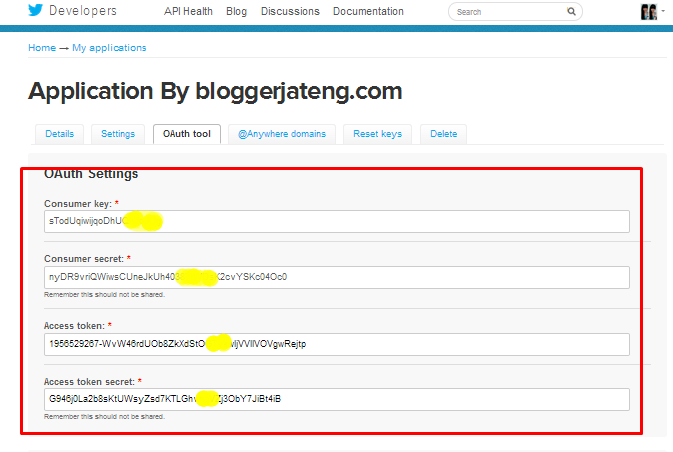Screen dimensions: 673x452
Task: Click the Application By bloggerjateng.com title
Action: (x=215, y=91)
